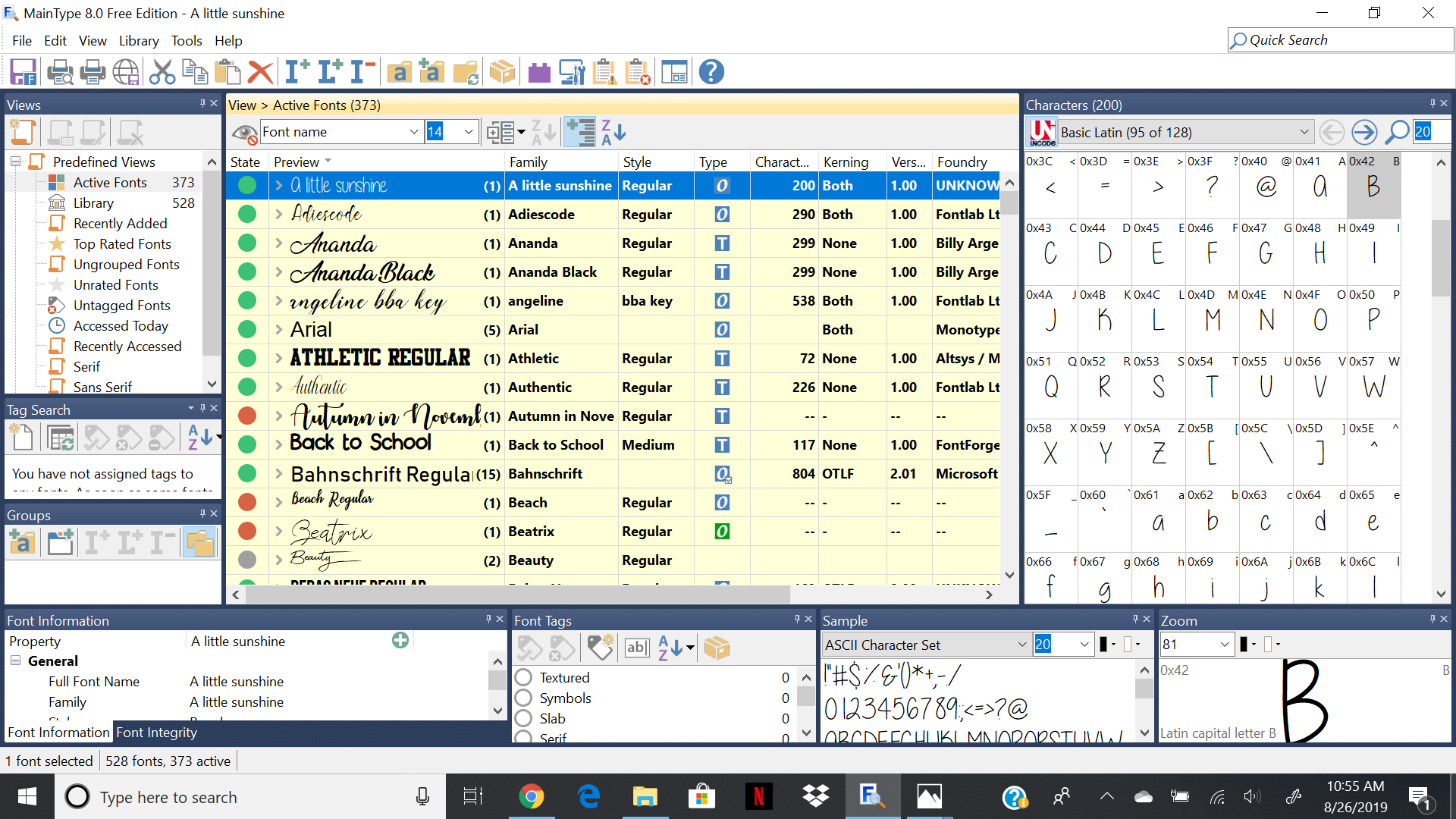Image resolution: width=1456 pixels, height=819 pixels.
Task: Toggle the group-by-family tree view button
Action: pyautogui.click(x=580, y=132)
